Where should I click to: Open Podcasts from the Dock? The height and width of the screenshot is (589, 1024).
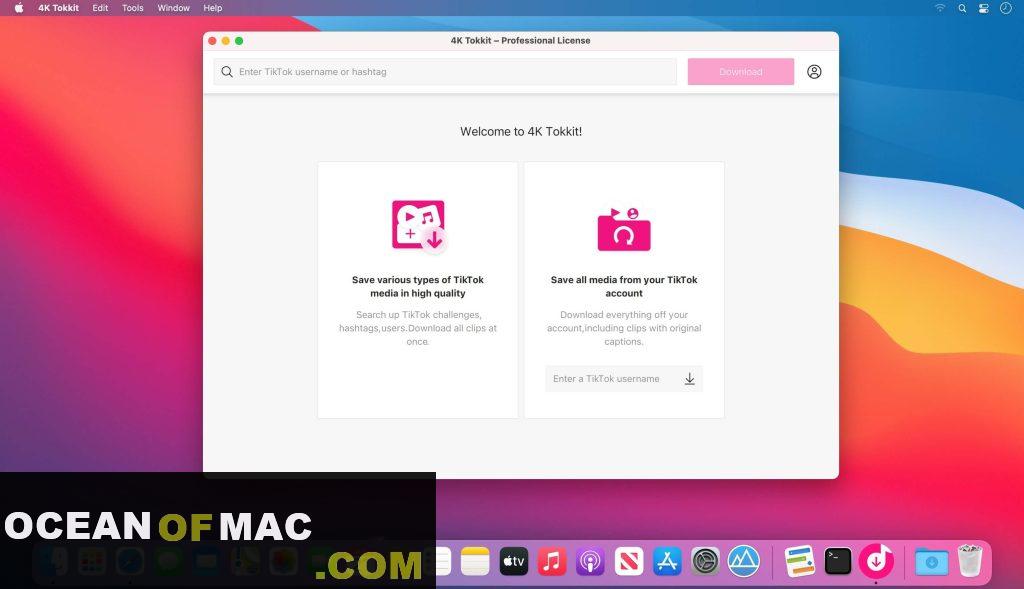[590, 561]
